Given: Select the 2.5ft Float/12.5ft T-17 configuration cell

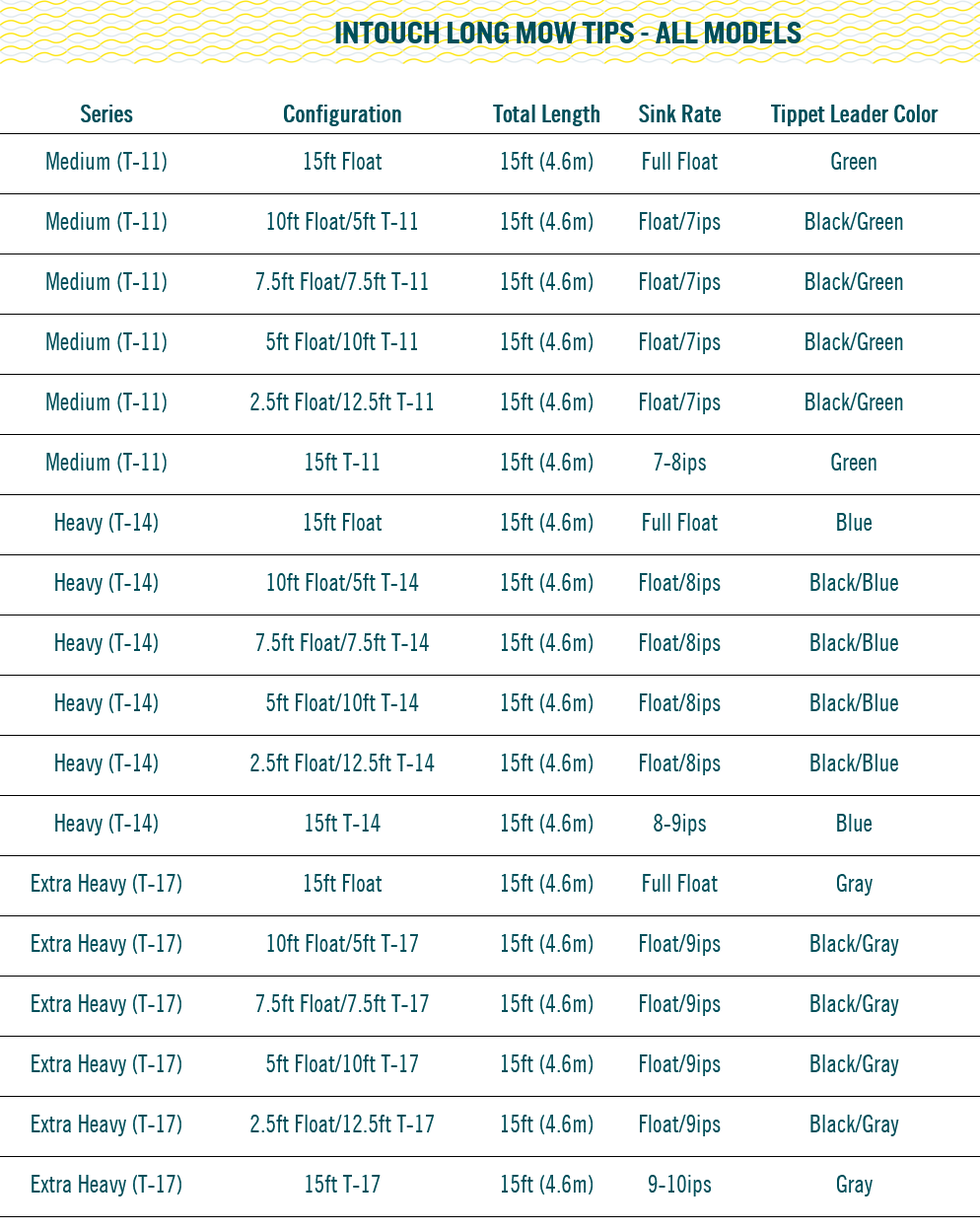Looking at the screenshot, I should [342, 1124].
